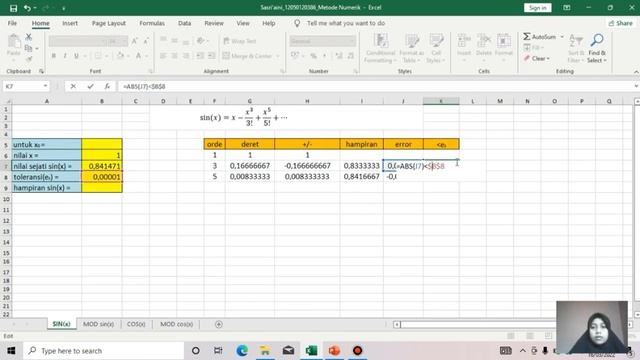Screen dimensions: 640x360
Task: Click the Format Painter brush icon
Action: 29,59
